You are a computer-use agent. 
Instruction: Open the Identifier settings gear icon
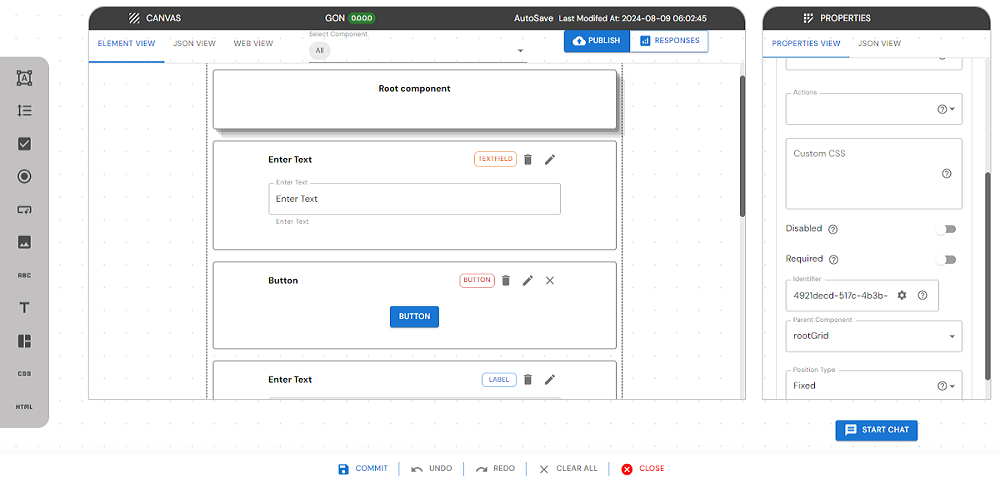click(x=902, y=295)
